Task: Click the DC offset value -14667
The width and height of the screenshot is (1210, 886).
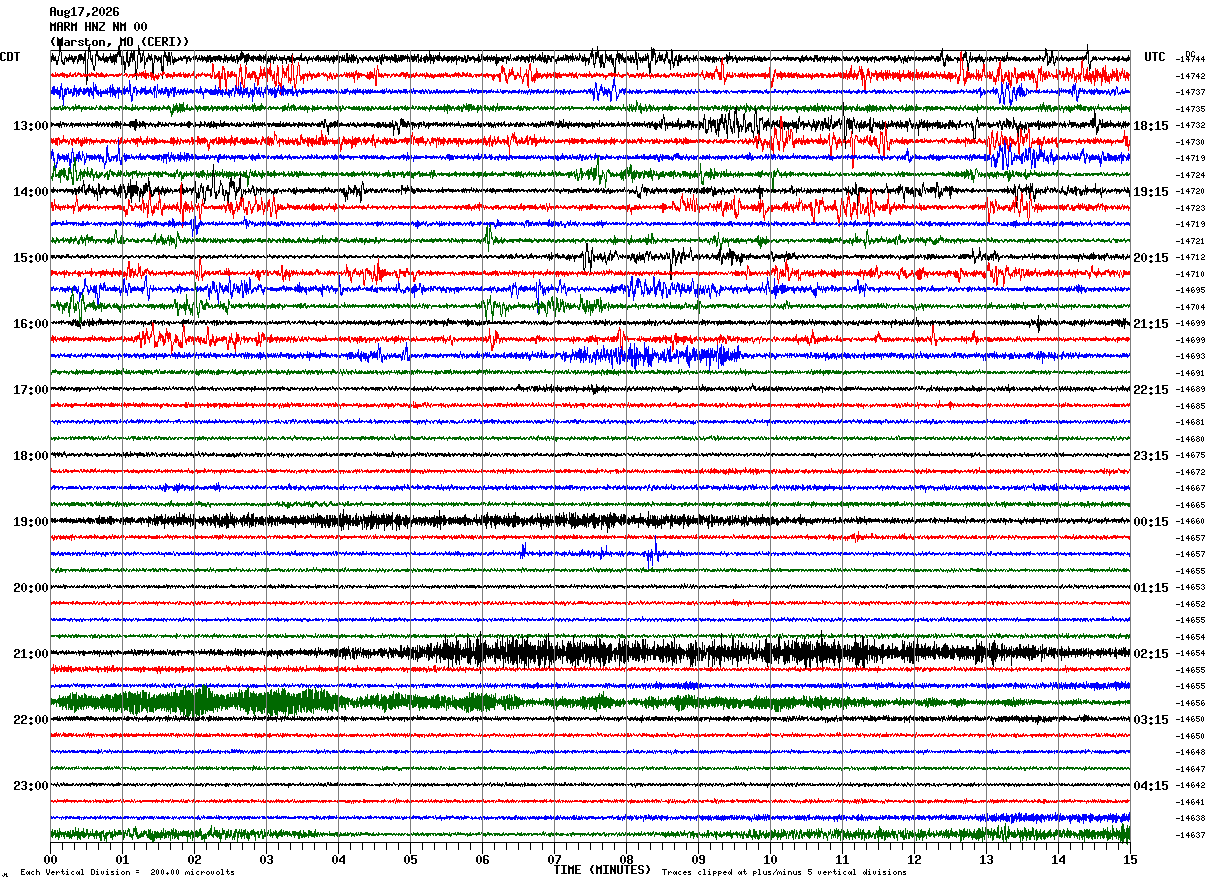Action: click(x=1190, y=488)
